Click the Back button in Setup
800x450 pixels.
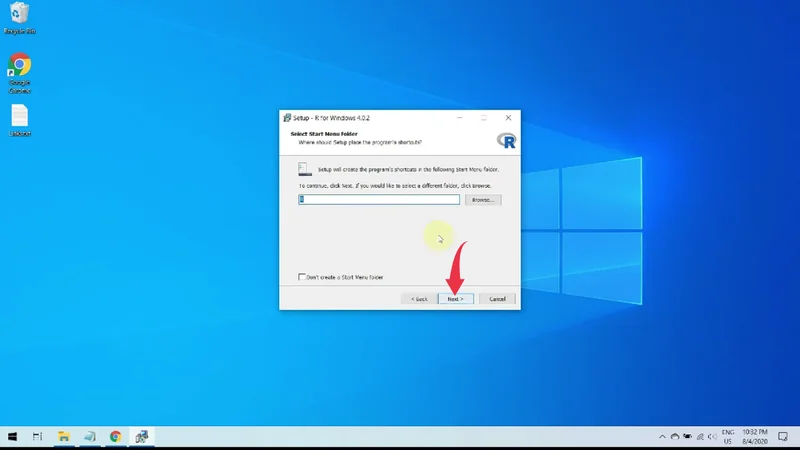[419, 299]
